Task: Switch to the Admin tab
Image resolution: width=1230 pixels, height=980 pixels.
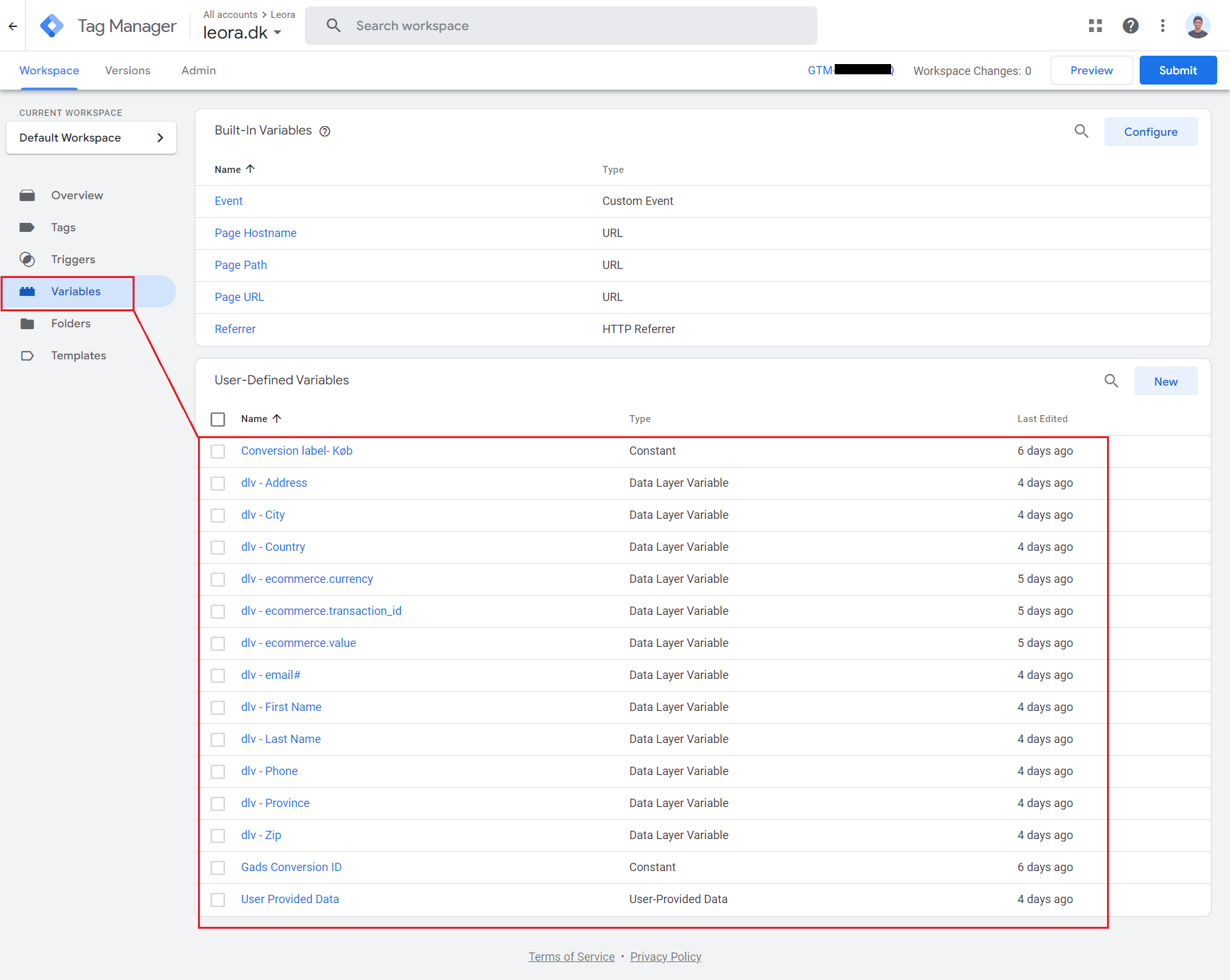Action: (x=199, y=70)
